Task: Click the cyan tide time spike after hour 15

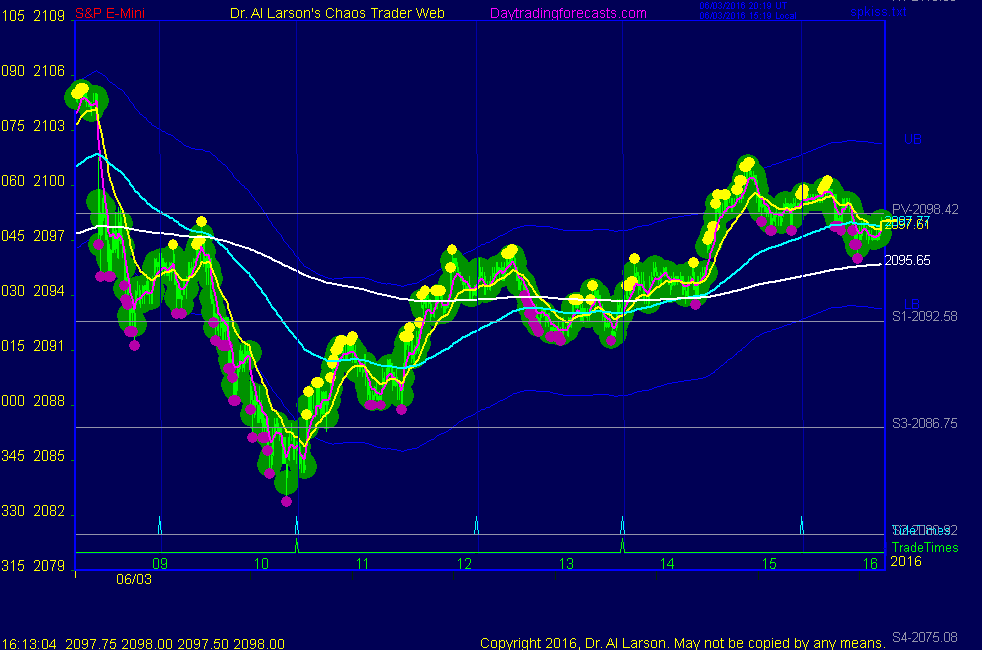Action: point(802,525)
